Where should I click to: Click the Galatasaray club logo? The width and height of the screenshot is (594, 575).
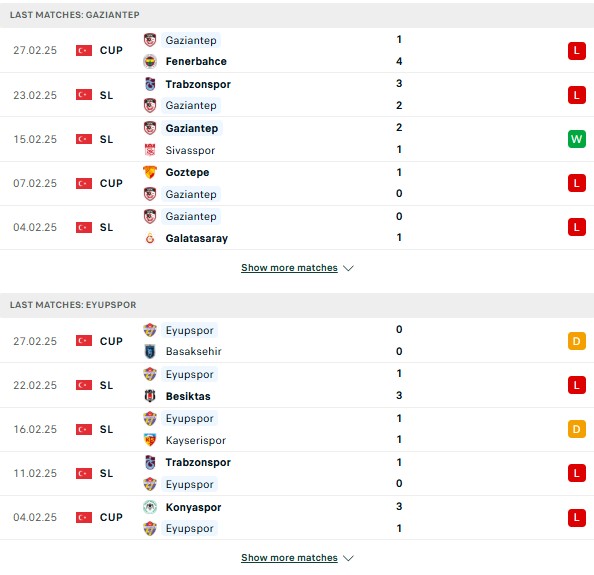click(150, 238)
